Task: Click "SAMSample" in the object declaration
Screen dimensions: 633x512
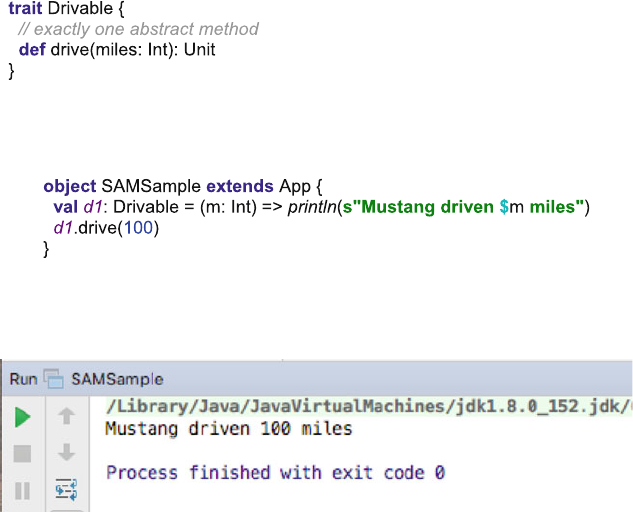Action: (x=151, y=186)
